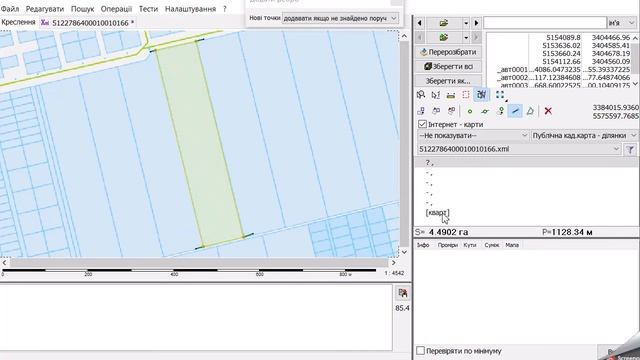Click the open folder icon button
The height and width of the screenshot is (360, 640).
click(444, 23)
